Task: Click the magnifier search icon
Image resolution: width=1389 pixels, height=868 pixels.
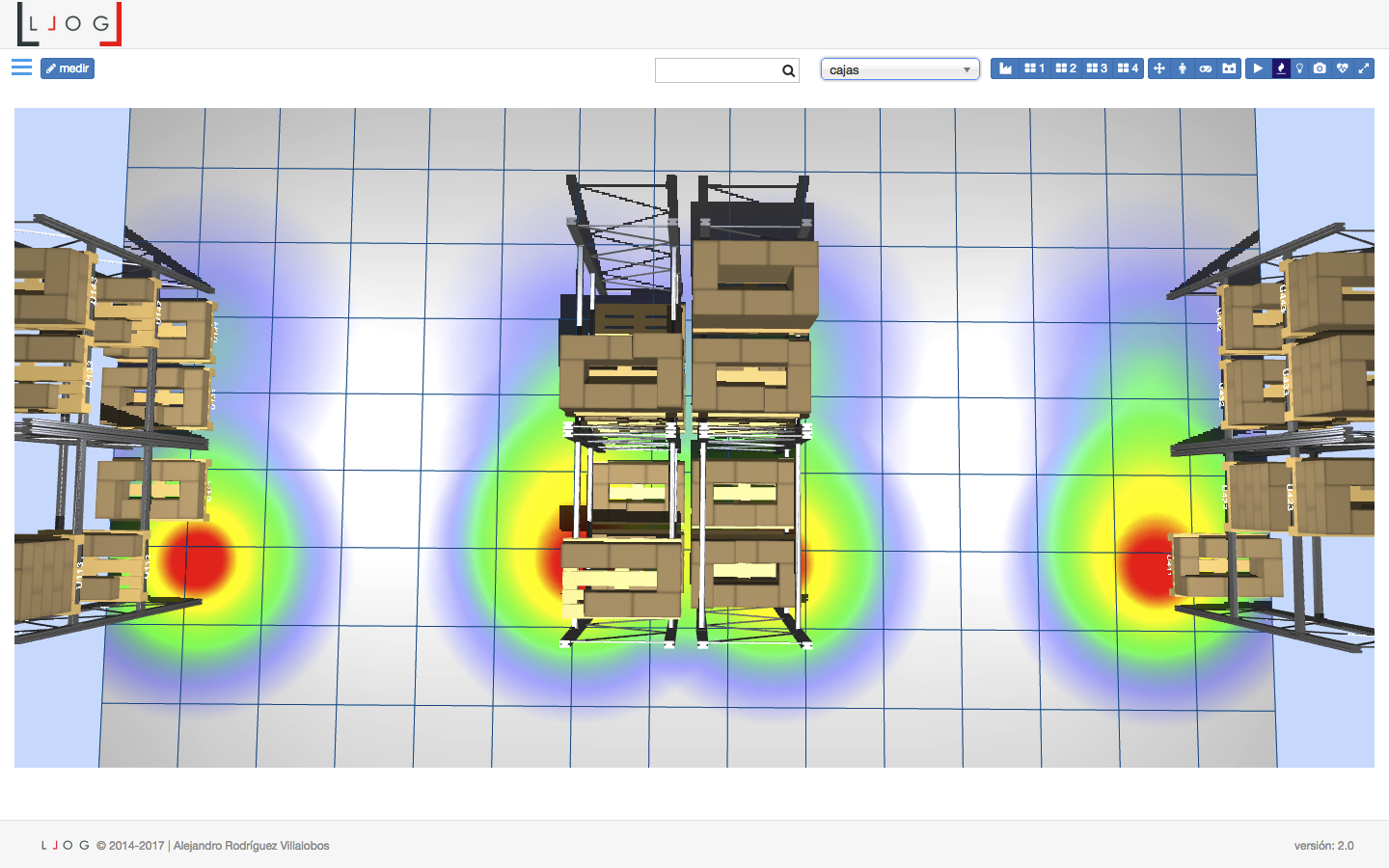Action: tap(788, 70)
